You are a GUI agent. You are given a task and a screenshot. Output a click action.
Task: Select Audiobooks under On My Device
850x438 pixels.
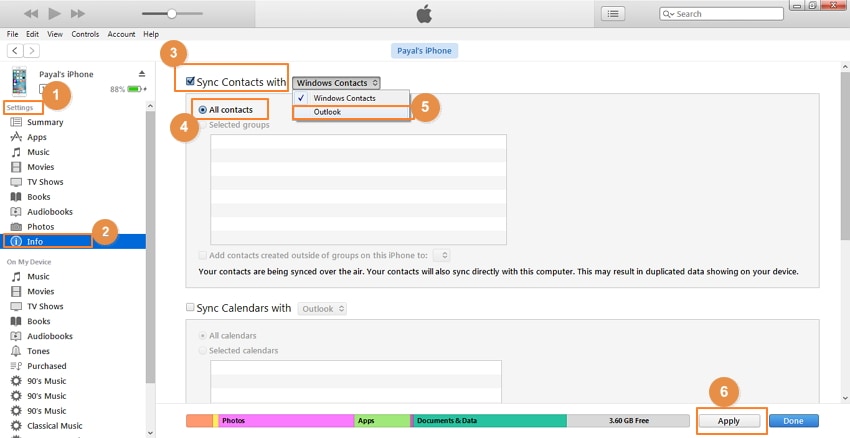click(x=50, y=336)
